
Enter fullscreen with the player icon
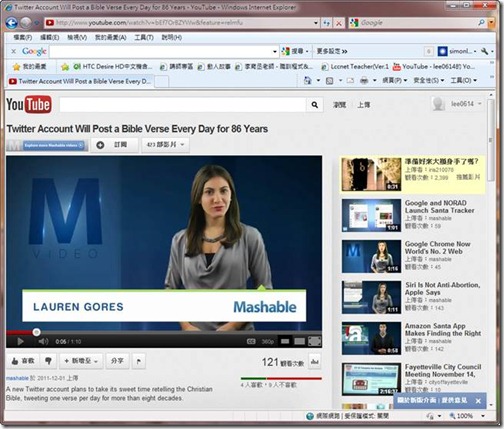tap(315, 341)
